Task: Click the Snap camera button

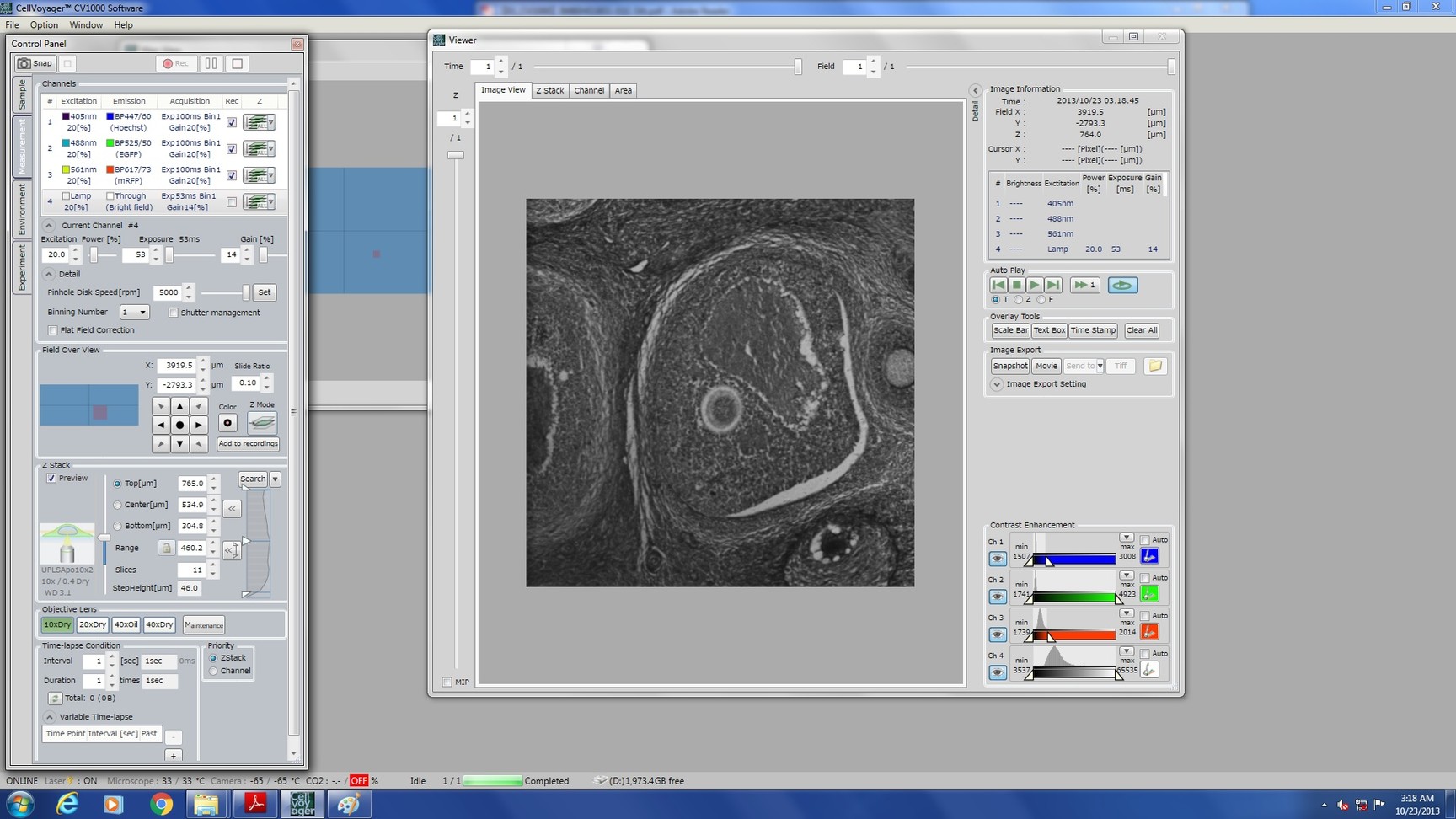Action: [35, 63]
